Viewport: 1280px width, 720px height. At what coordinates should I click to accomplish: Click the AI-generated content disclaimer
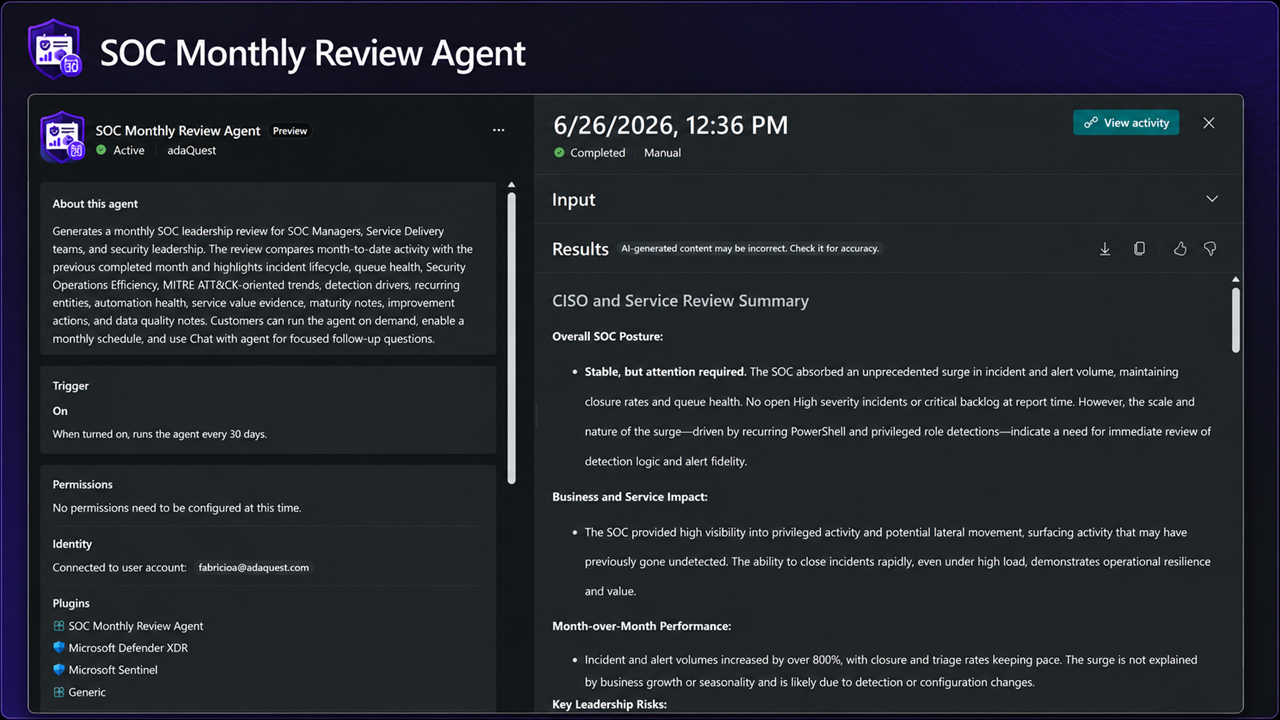(x=750, y=248)
